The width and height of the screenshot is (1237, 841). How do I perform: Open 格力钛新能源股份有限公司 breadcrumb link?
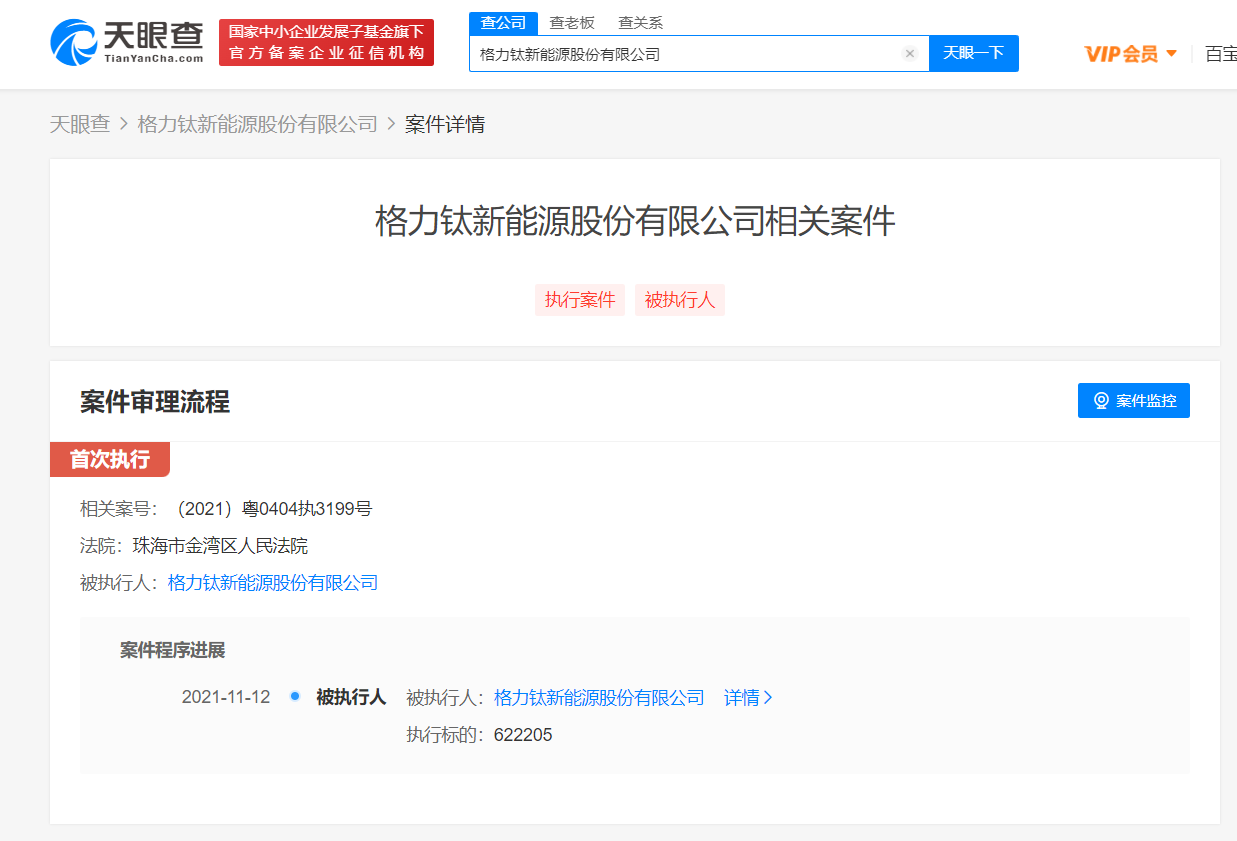click(257, 124)
